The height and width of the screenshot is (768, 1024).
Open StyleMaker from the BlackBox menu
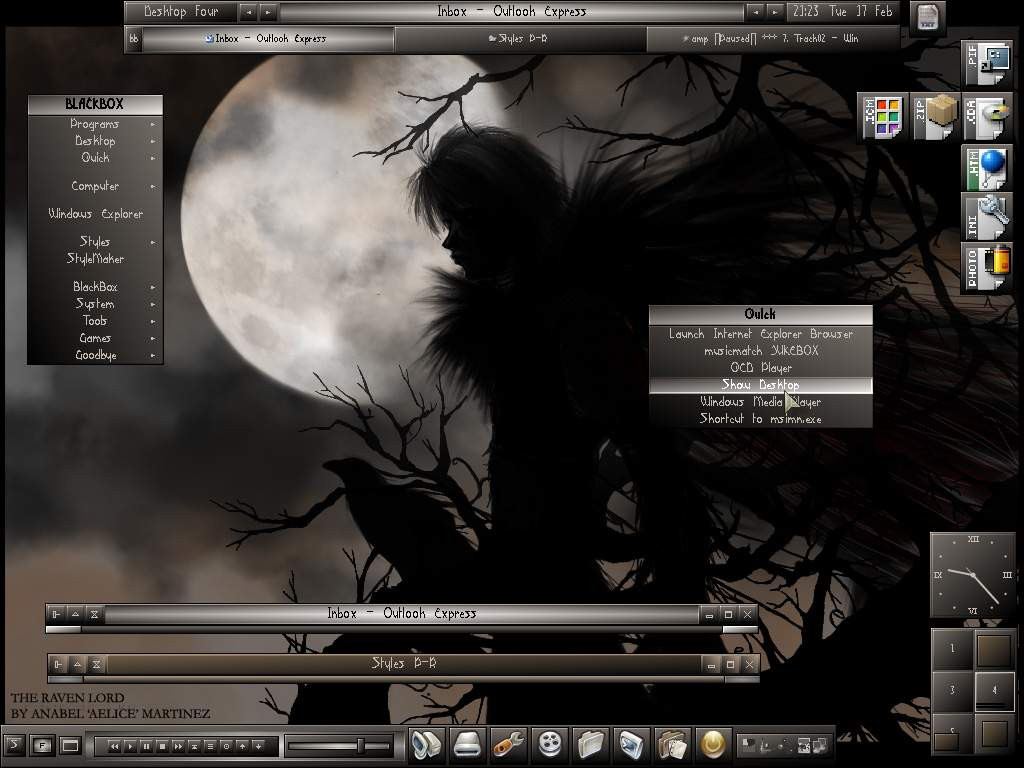[95, 259]
